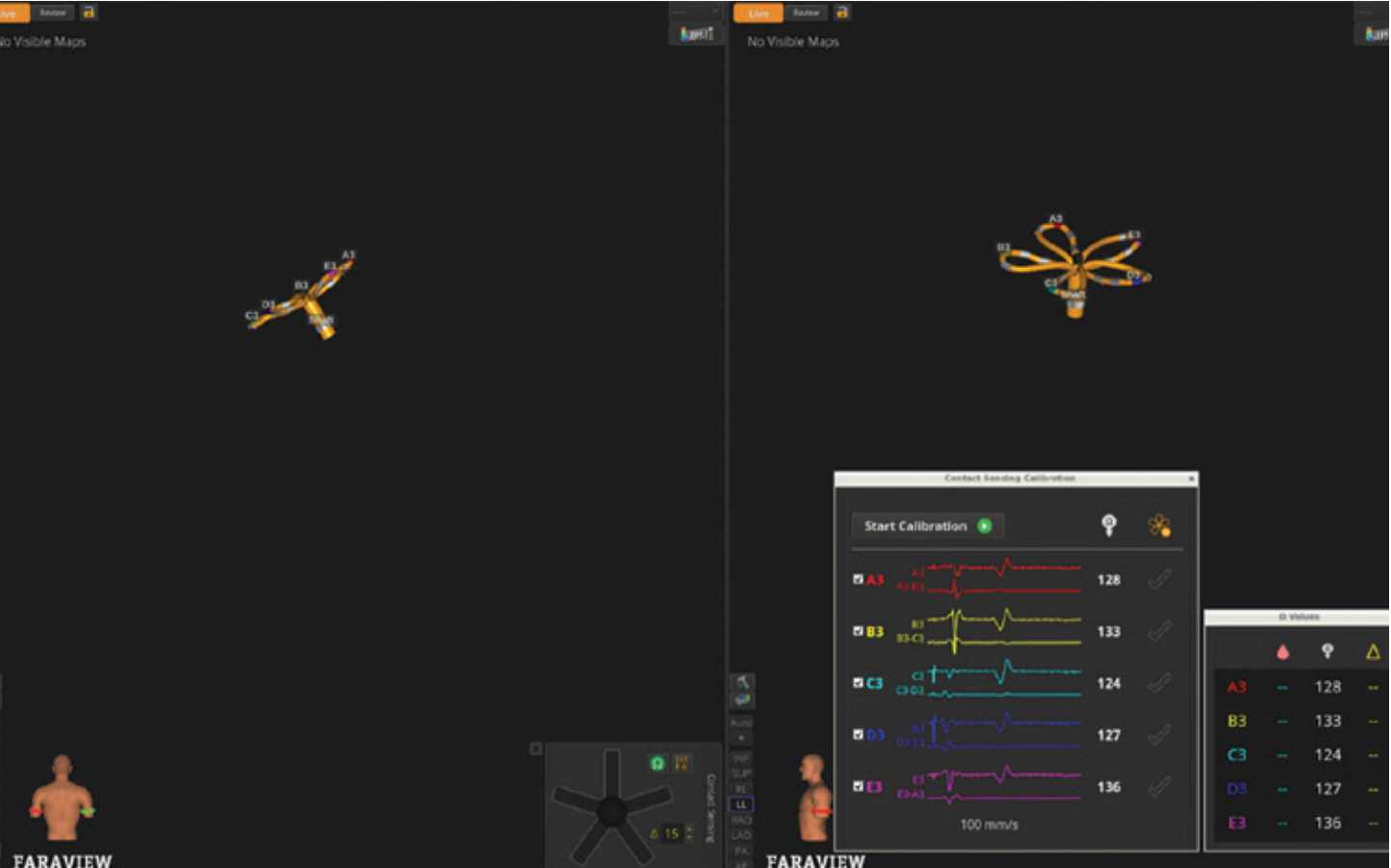Click the orange settings sliders icon
The image size is (1391, 868).
point(682,763)
